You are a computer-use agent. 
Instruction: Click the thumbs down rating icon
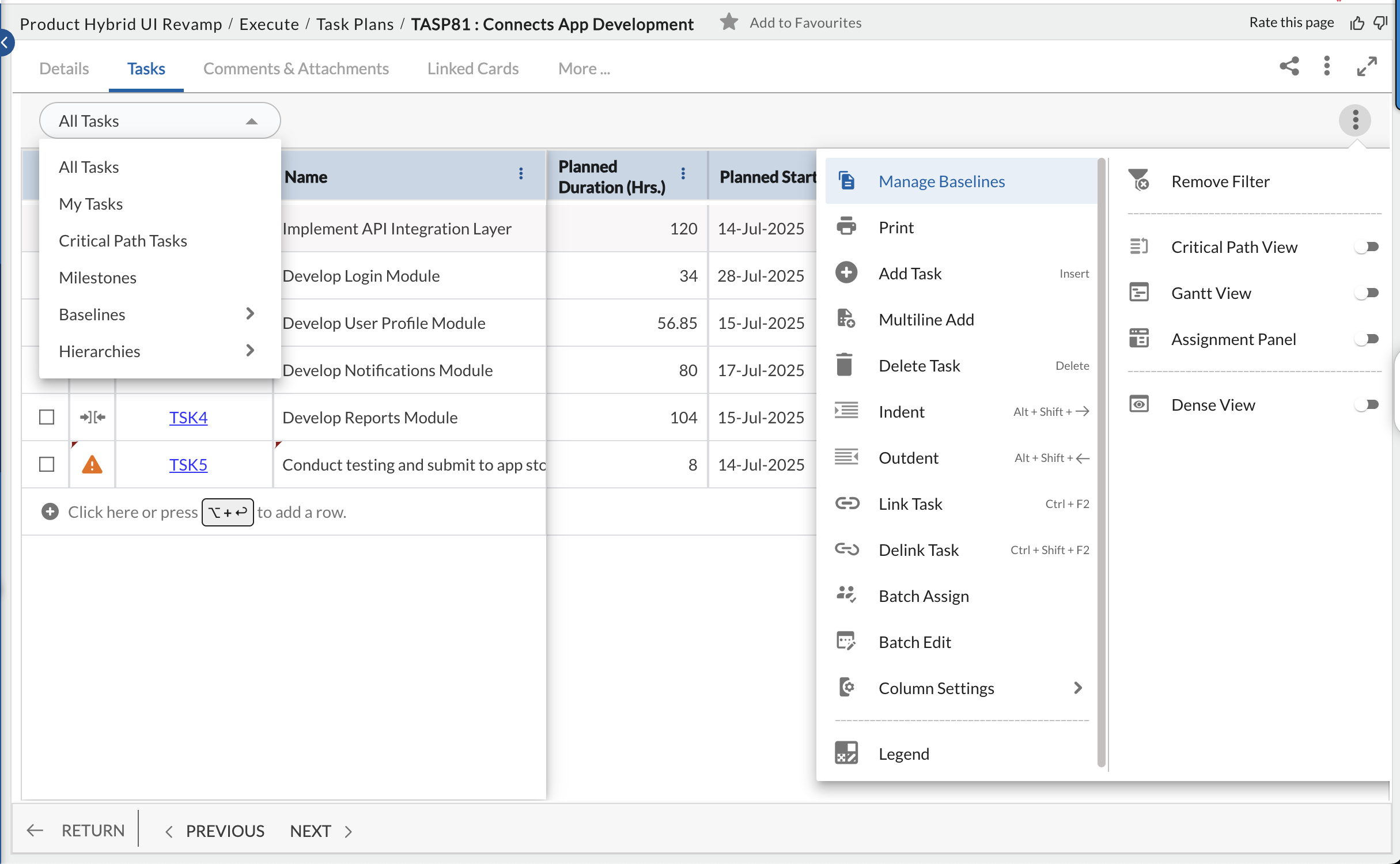(x=1380, y=23)
